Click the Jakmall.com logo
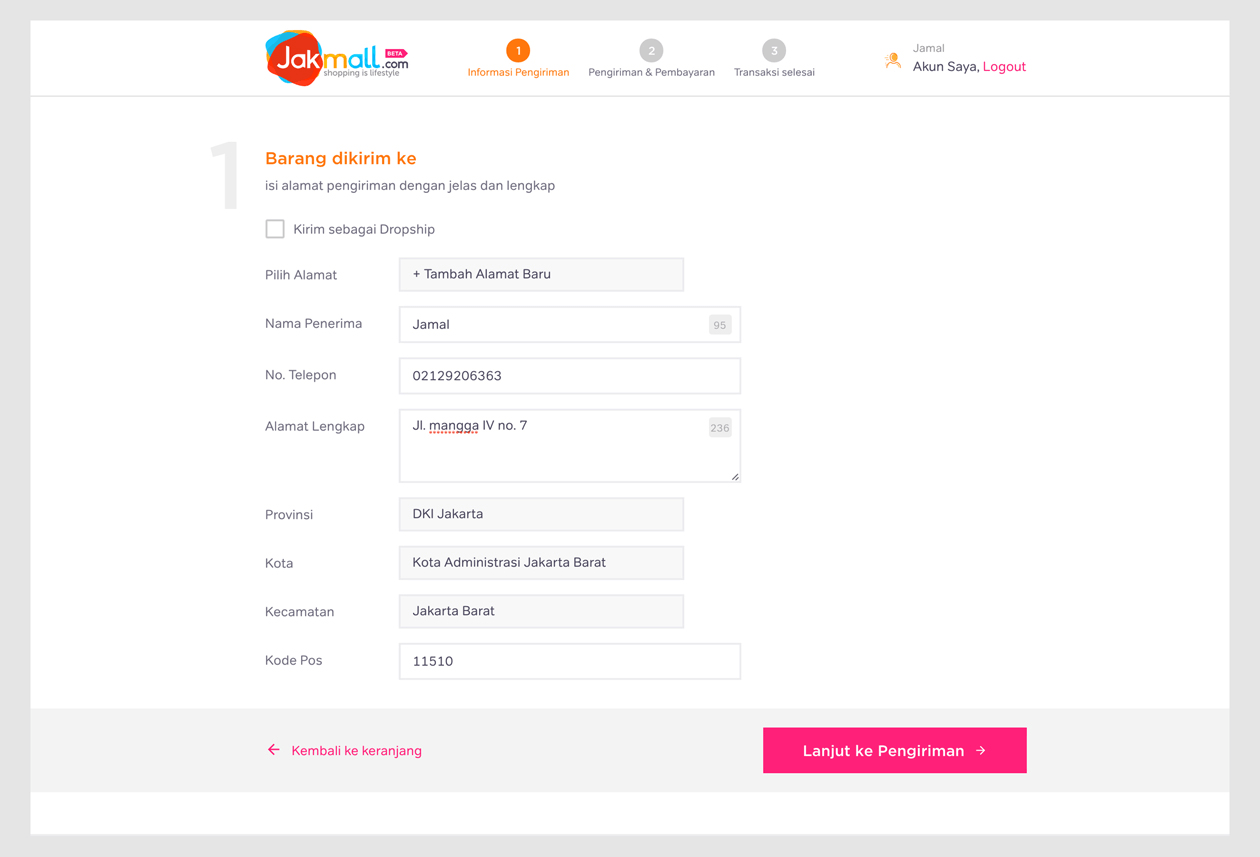The width and height of the screenshot is (1260, 857). [337, 58]
